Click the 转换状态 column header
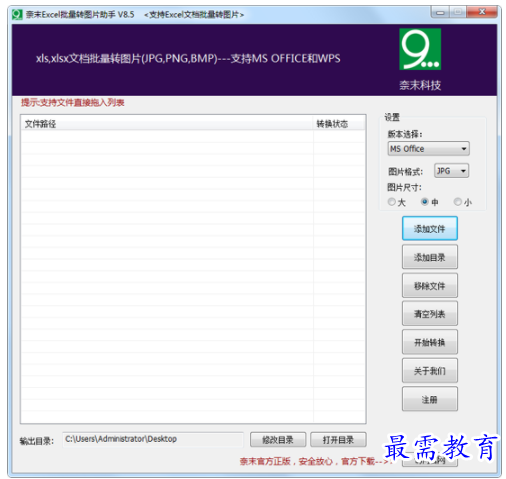506x479 pixels. click(x=339, y=124)
